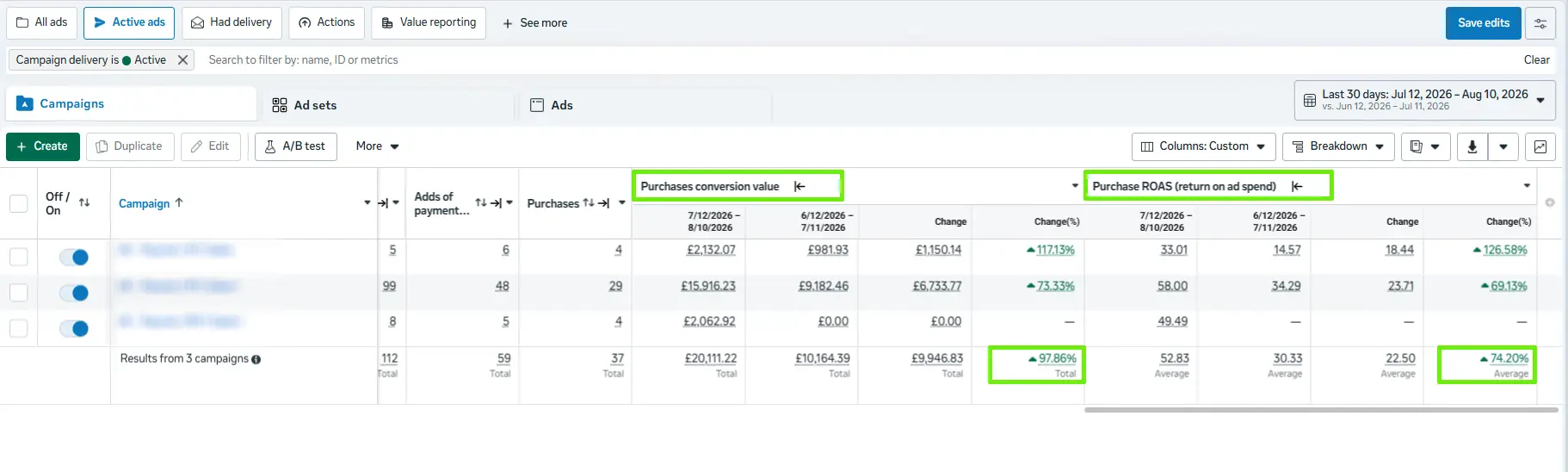Click the add column plus icon at table edge
The image size is (1568, 472).
click(1549, 203)
